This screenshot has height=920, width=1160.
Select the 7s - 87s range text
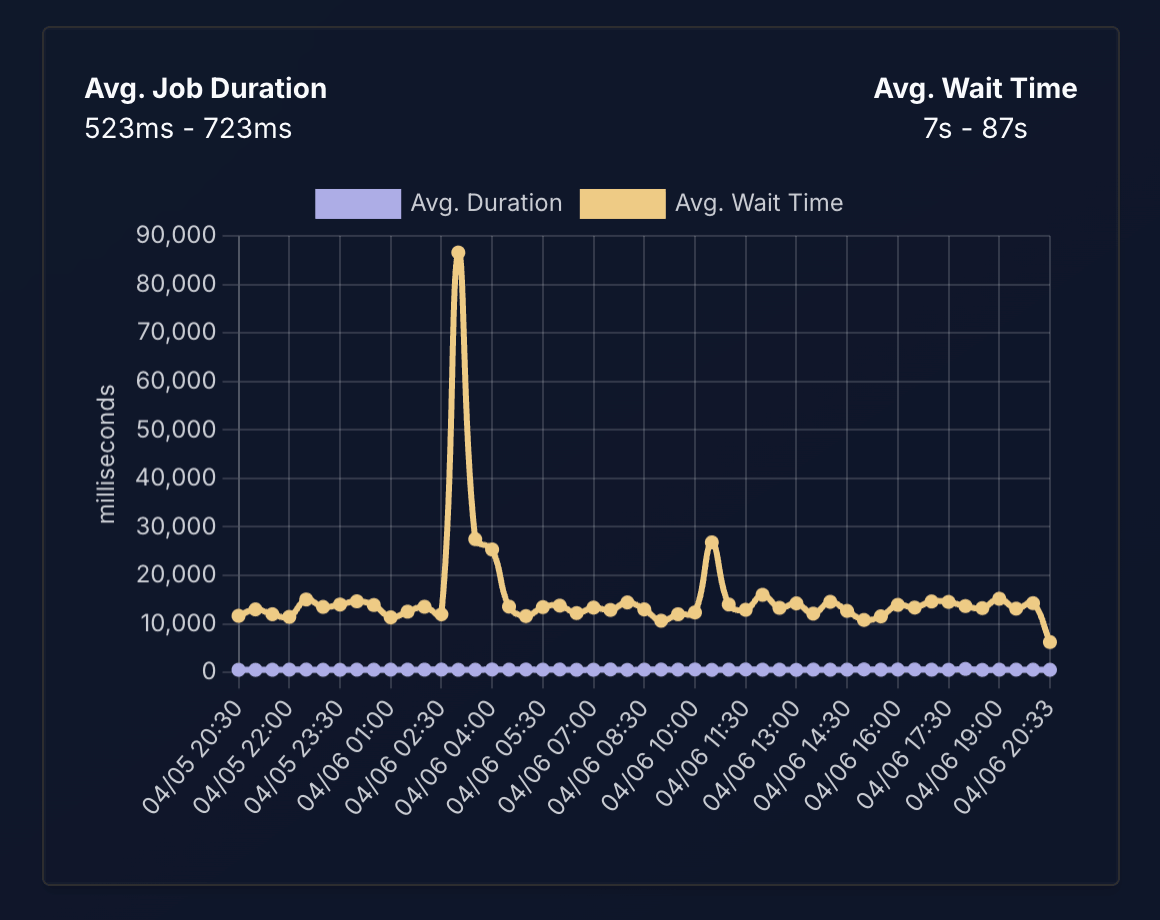coord(975,129)
